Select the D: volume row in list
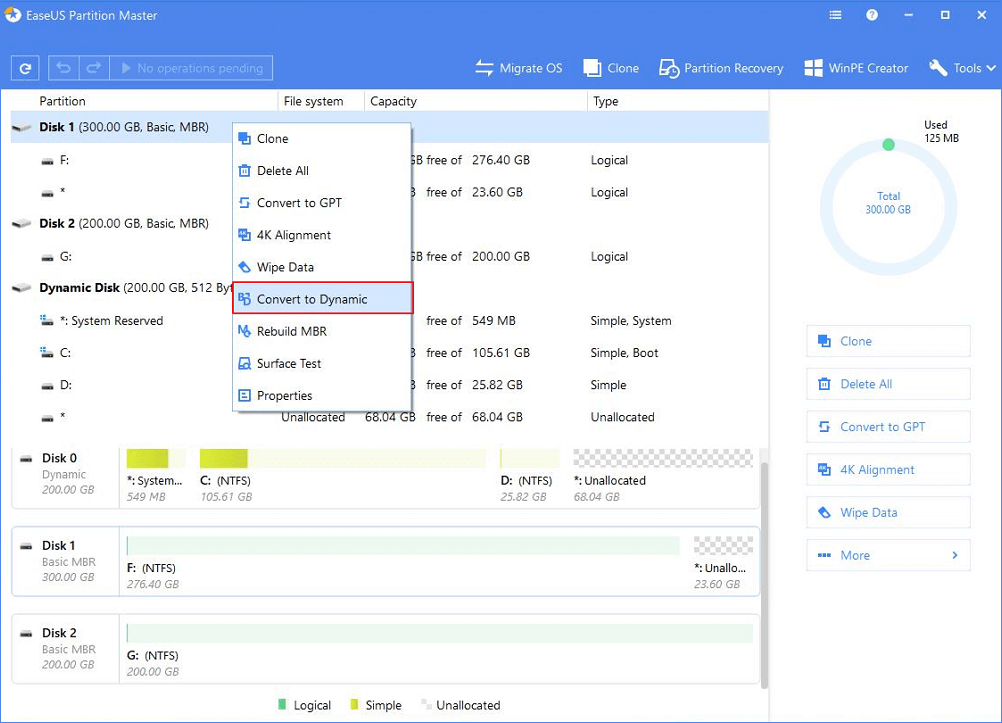Viewport: 1002px width, 723px height. point(390,385)
